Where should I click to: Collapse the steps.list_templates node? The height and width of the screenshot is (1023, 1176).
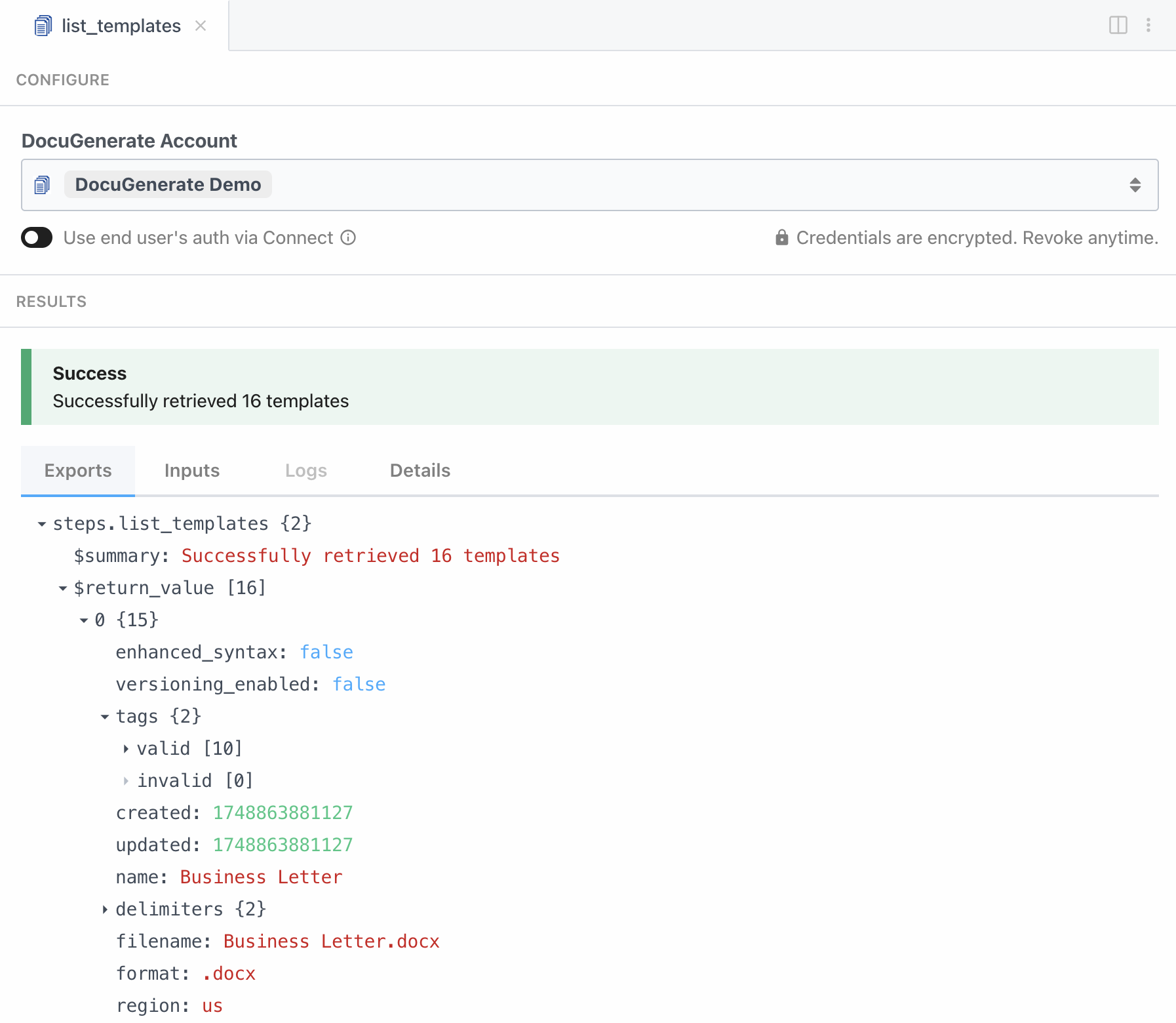(x=41, y=523)
